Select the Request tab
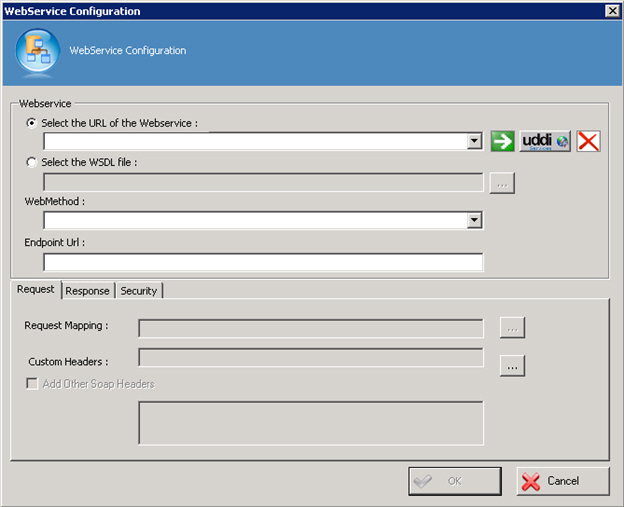The height and width of the screenshot is (507, 624). point(36,289)
